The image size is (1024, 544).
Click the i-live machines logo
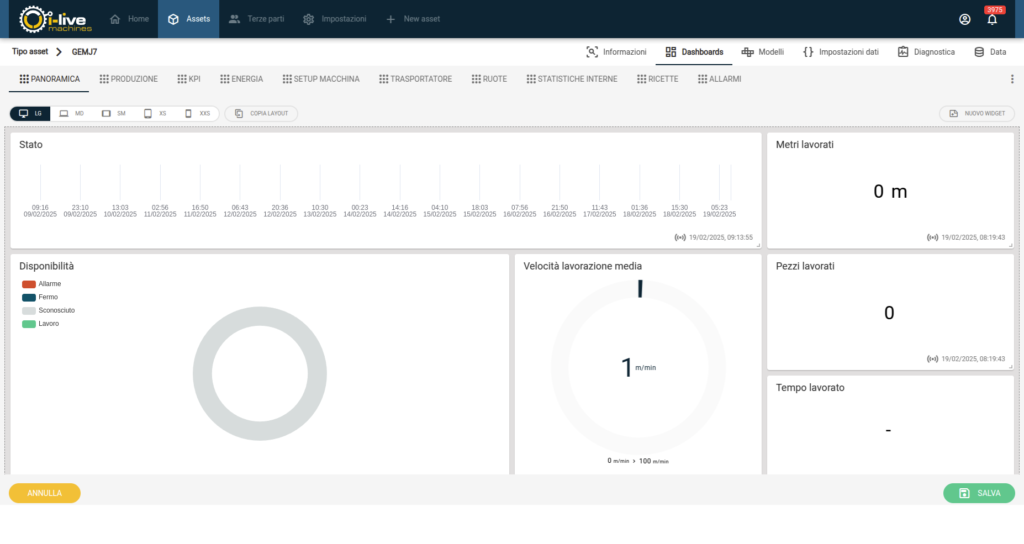55,19
